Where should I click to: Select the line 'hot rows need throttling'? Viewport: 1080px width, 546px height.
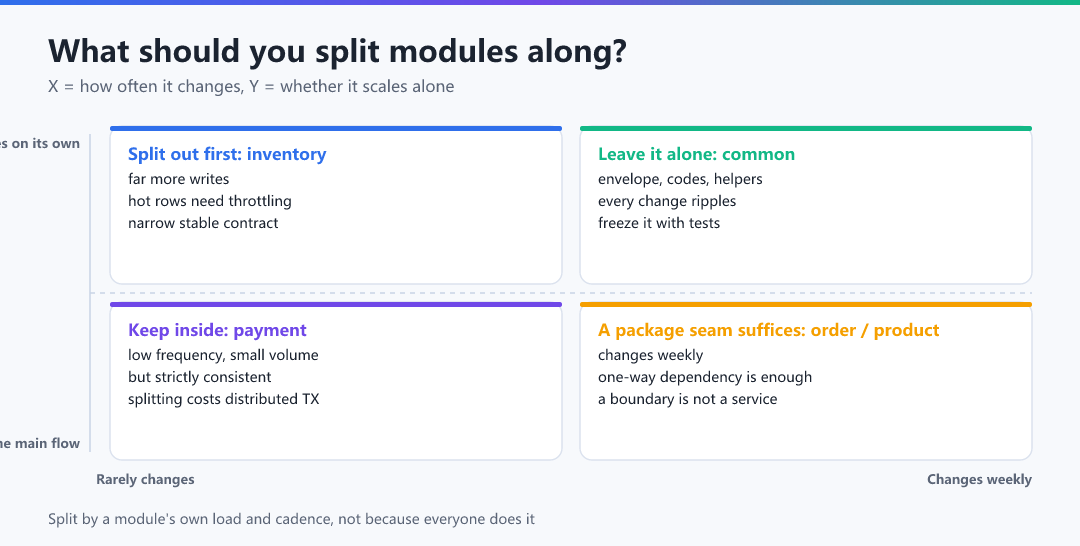210,201
